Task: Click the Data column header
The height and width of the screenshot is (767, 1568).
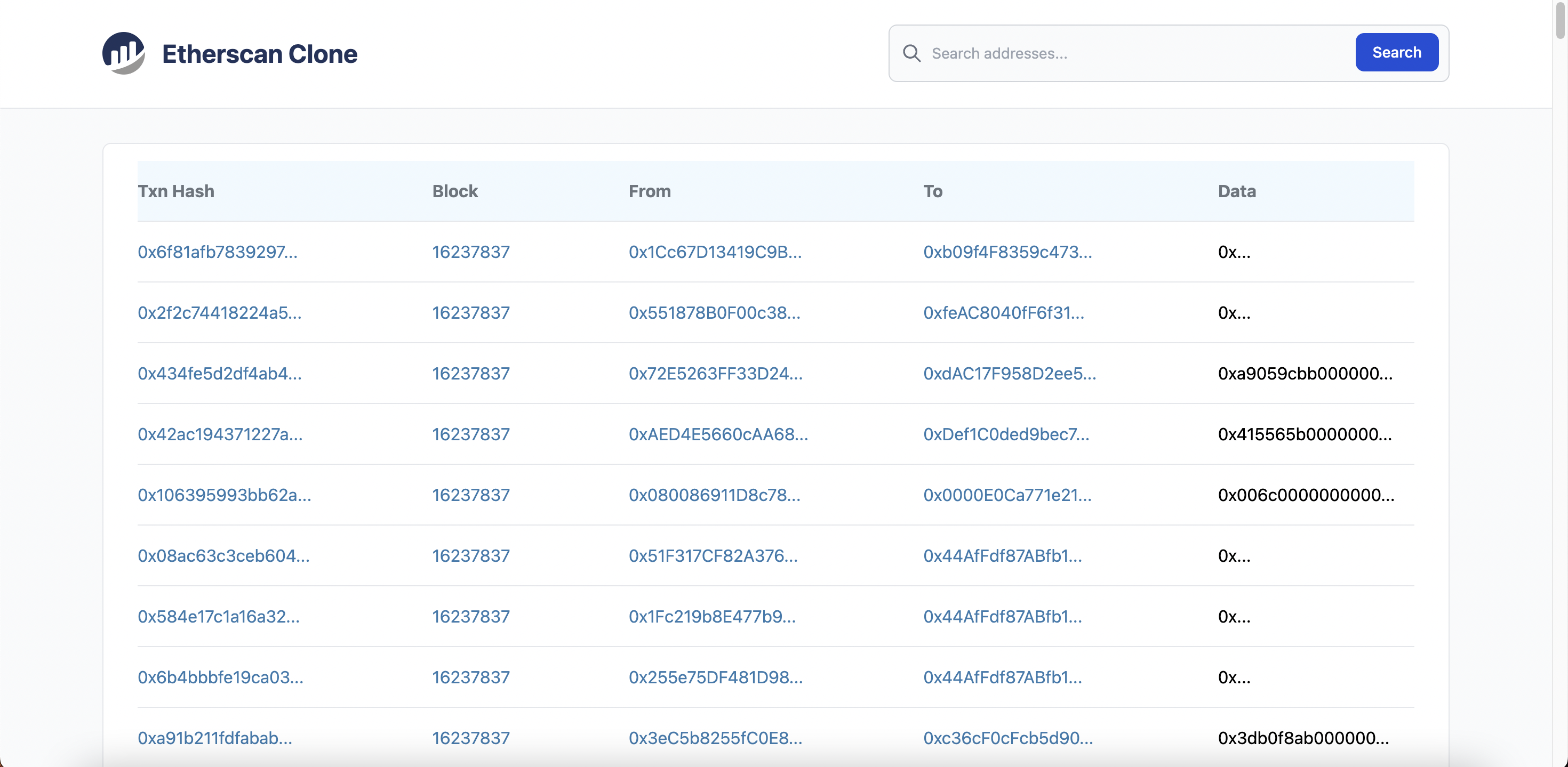Action: pyautogui.click(x=1236, y=191)
